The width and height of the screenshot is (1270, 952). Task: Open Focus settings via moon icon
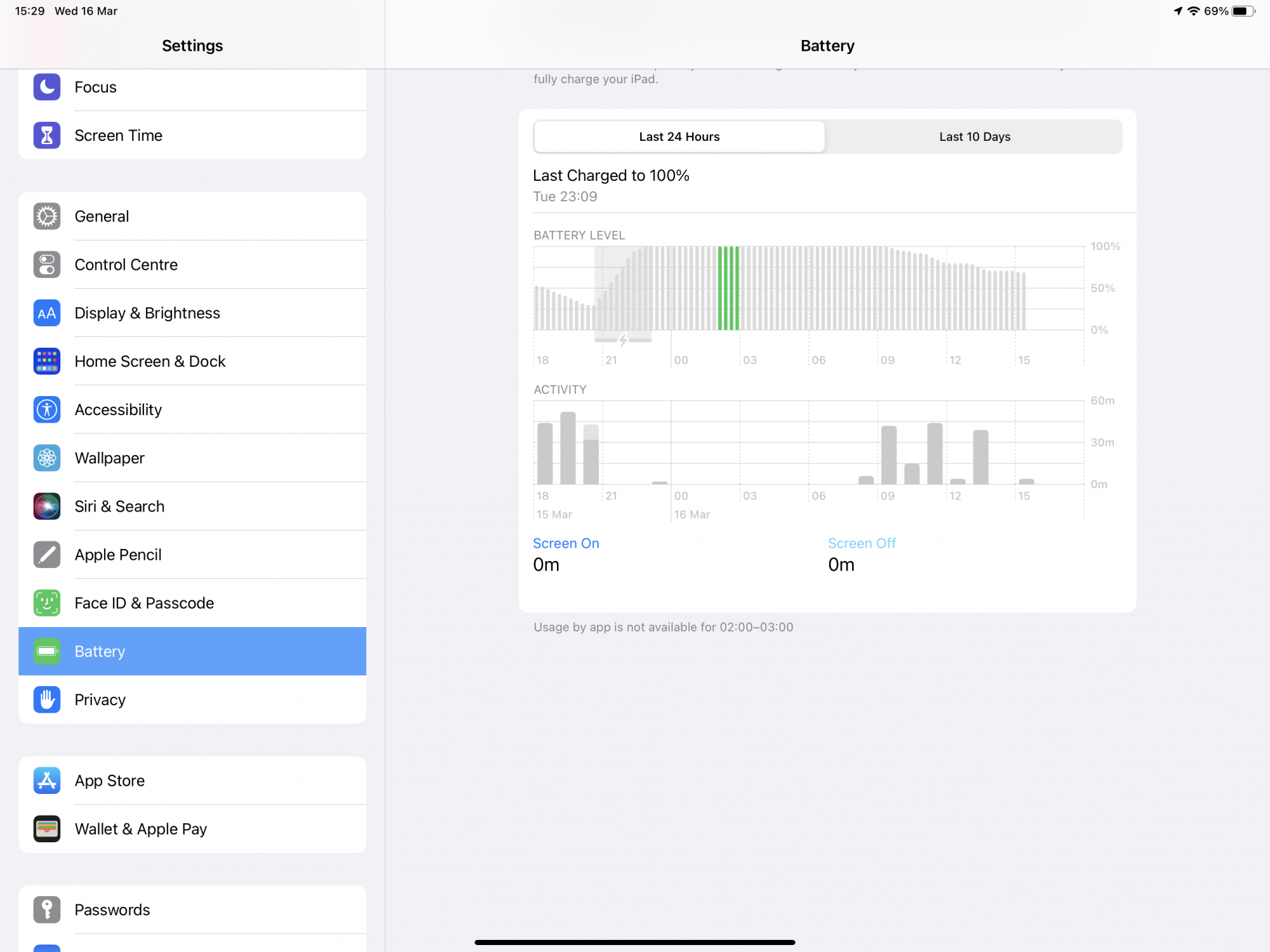click(x=47, y=87)
